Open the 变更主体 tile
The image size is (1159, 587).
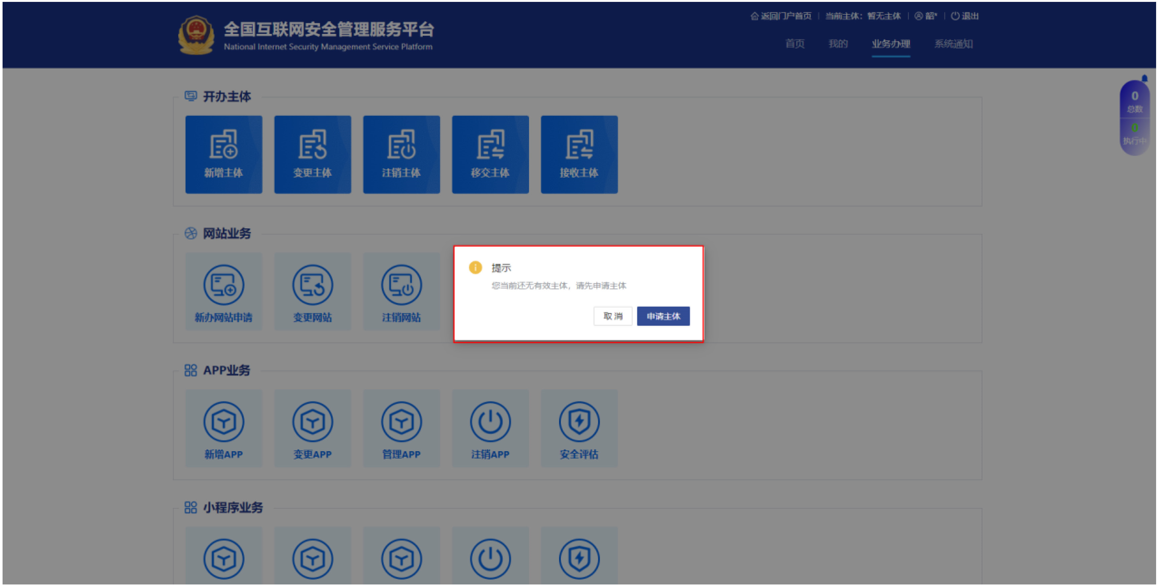[x=313, y=154]
